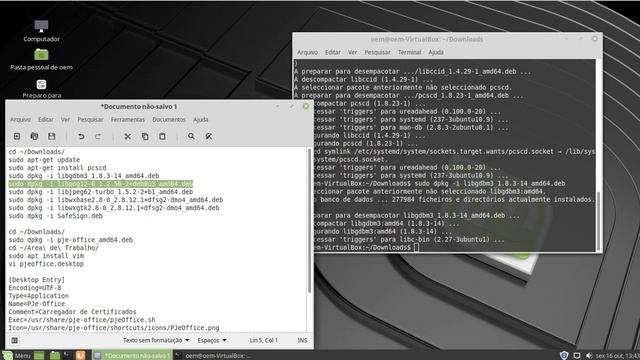Click the sudo apt-get update line

(x=44, y=160)
